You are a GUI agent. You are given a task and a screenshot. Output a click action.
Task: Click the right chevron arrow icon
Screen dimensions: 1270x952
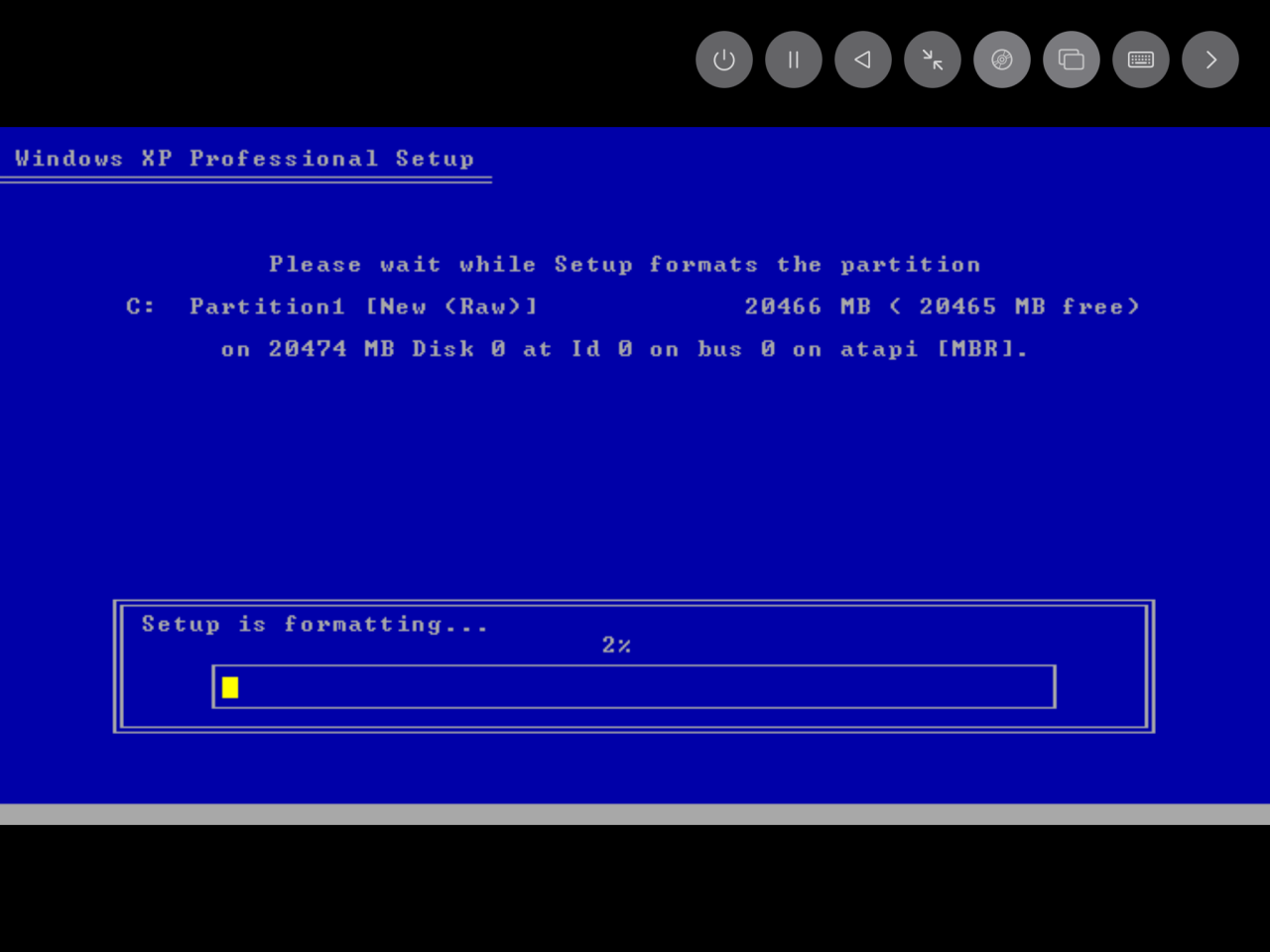(1210, 59)
